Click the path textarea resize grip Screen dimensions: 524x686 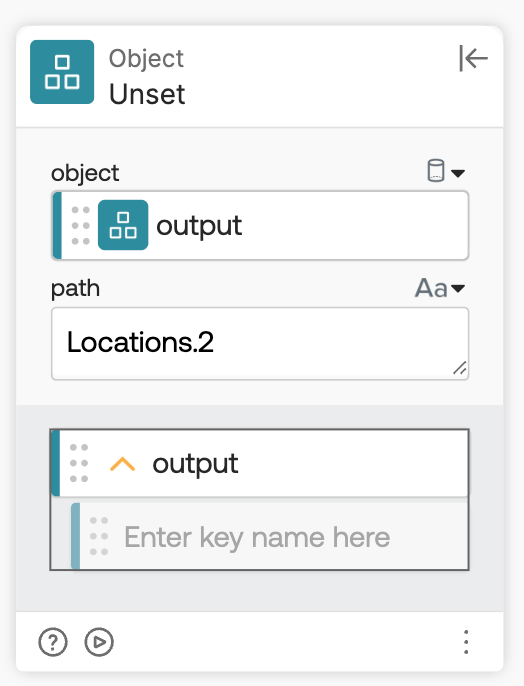(x=460, y=368)
